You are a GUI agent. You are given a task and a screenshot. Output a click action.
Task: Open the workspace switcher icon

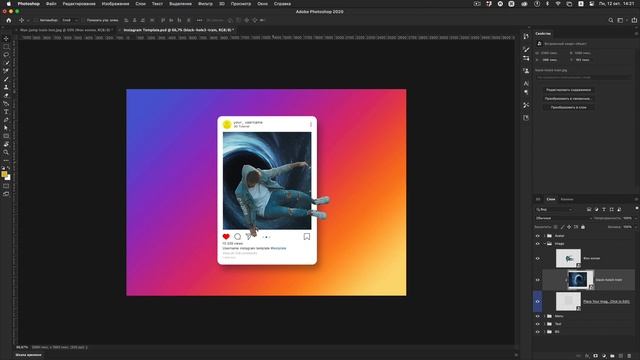point(620,20)
